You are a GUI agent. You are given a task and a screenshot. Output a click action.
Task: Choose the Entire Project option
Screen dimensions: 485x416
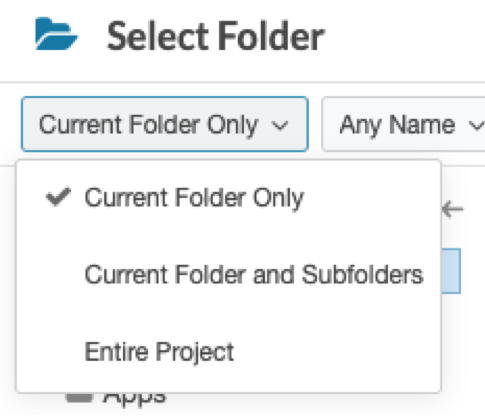point(229,352)
